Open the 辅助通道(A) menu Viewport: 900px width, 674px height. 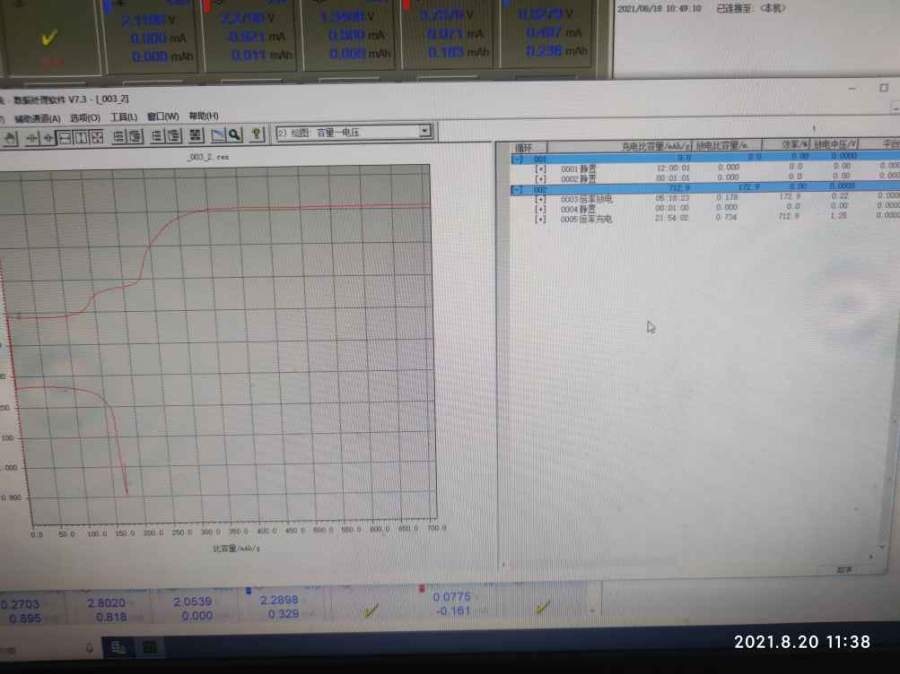(x=37, y=118)
